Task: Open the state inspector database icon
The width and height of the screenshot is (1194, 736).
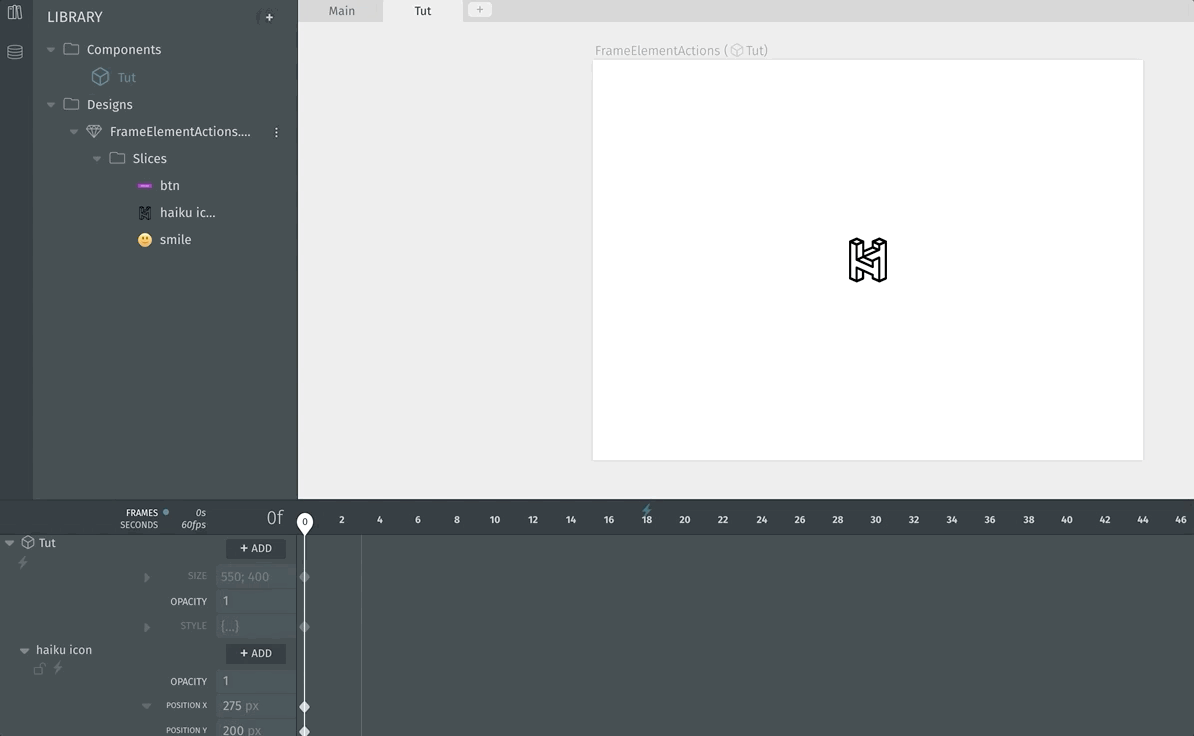Action: tap(14, 52)
